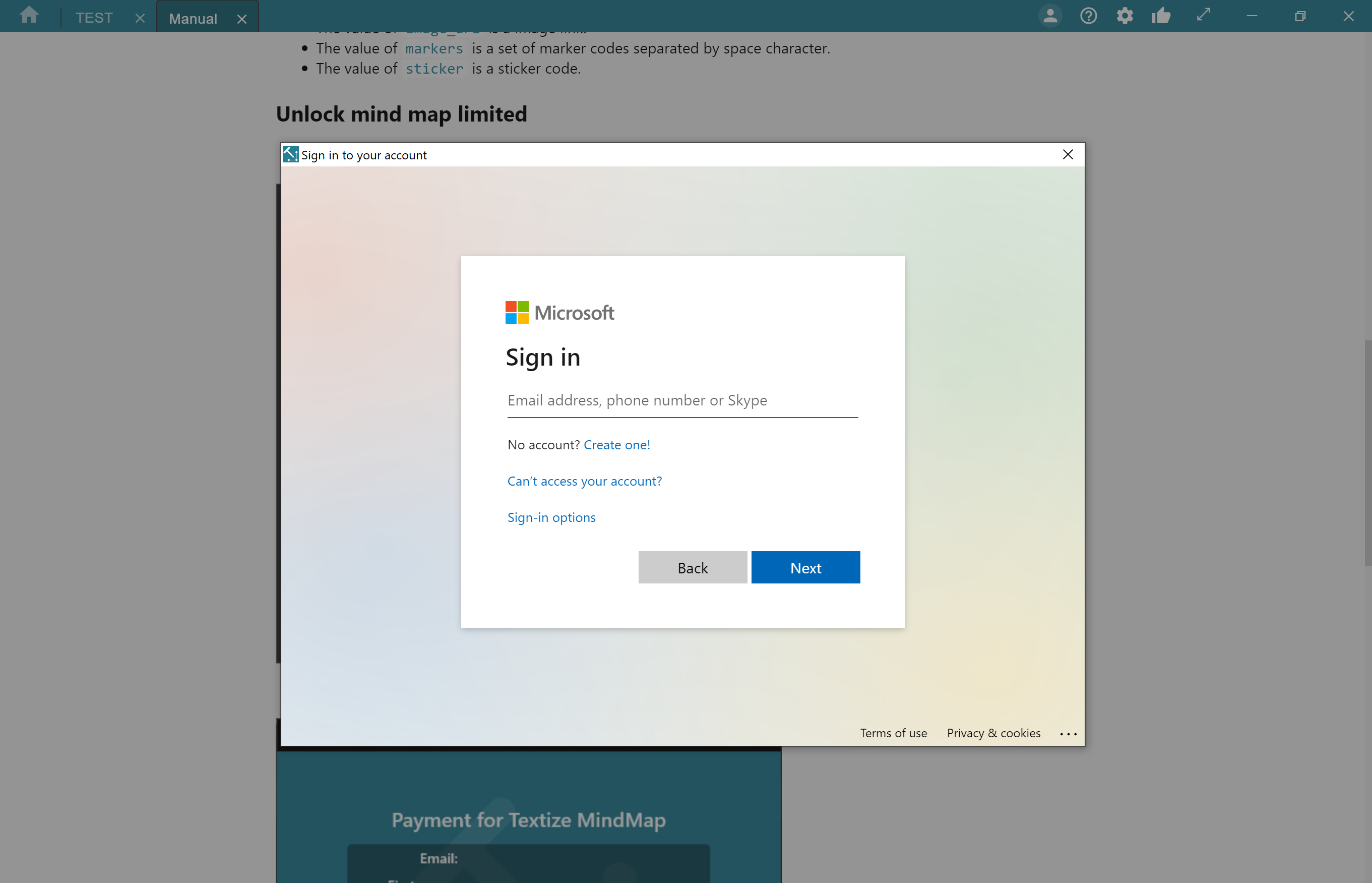1372x883 pixels.
Task: Close the Sign in to your account dialog
Action: click(1068, 154)
